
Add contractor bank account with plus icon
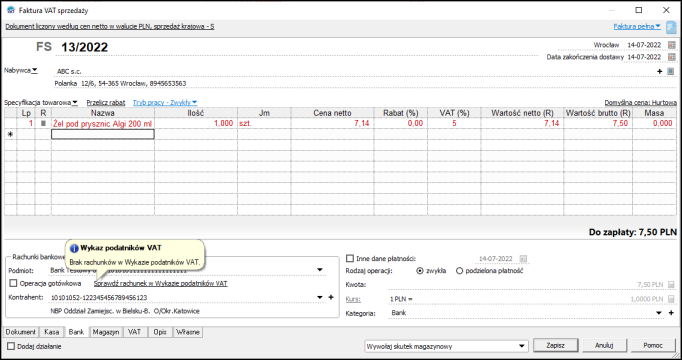pyautogui.click(x=331, y=297)
